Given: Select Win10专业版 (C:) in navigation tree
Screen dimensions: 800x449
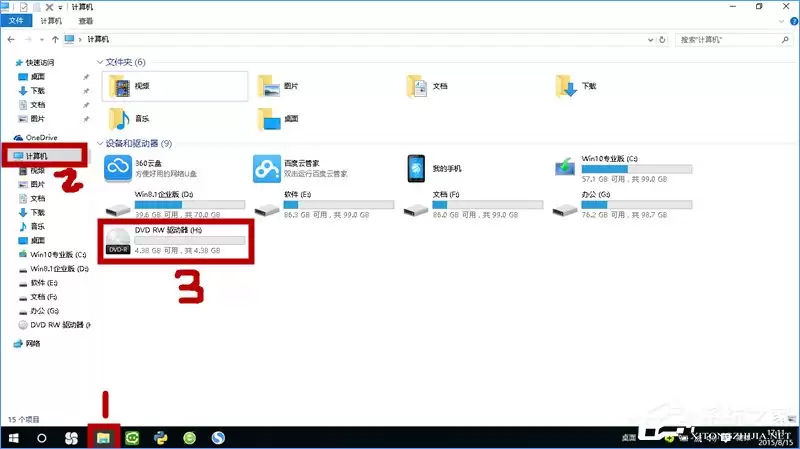Looking at the screenshot, I should tap(53, 254).
